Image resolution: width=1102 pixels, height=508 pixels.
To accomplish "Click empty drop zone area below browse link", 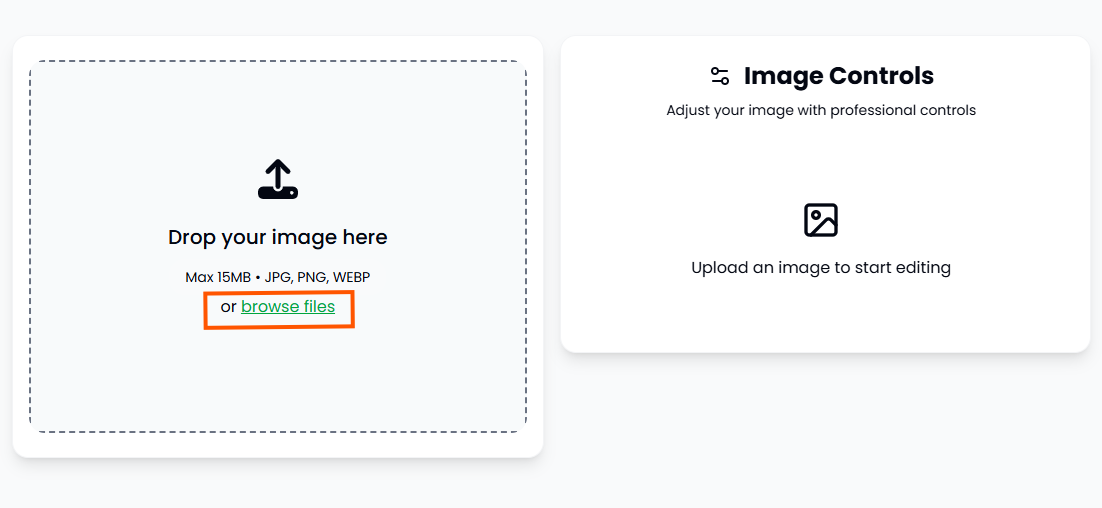I will click(278, 380).
